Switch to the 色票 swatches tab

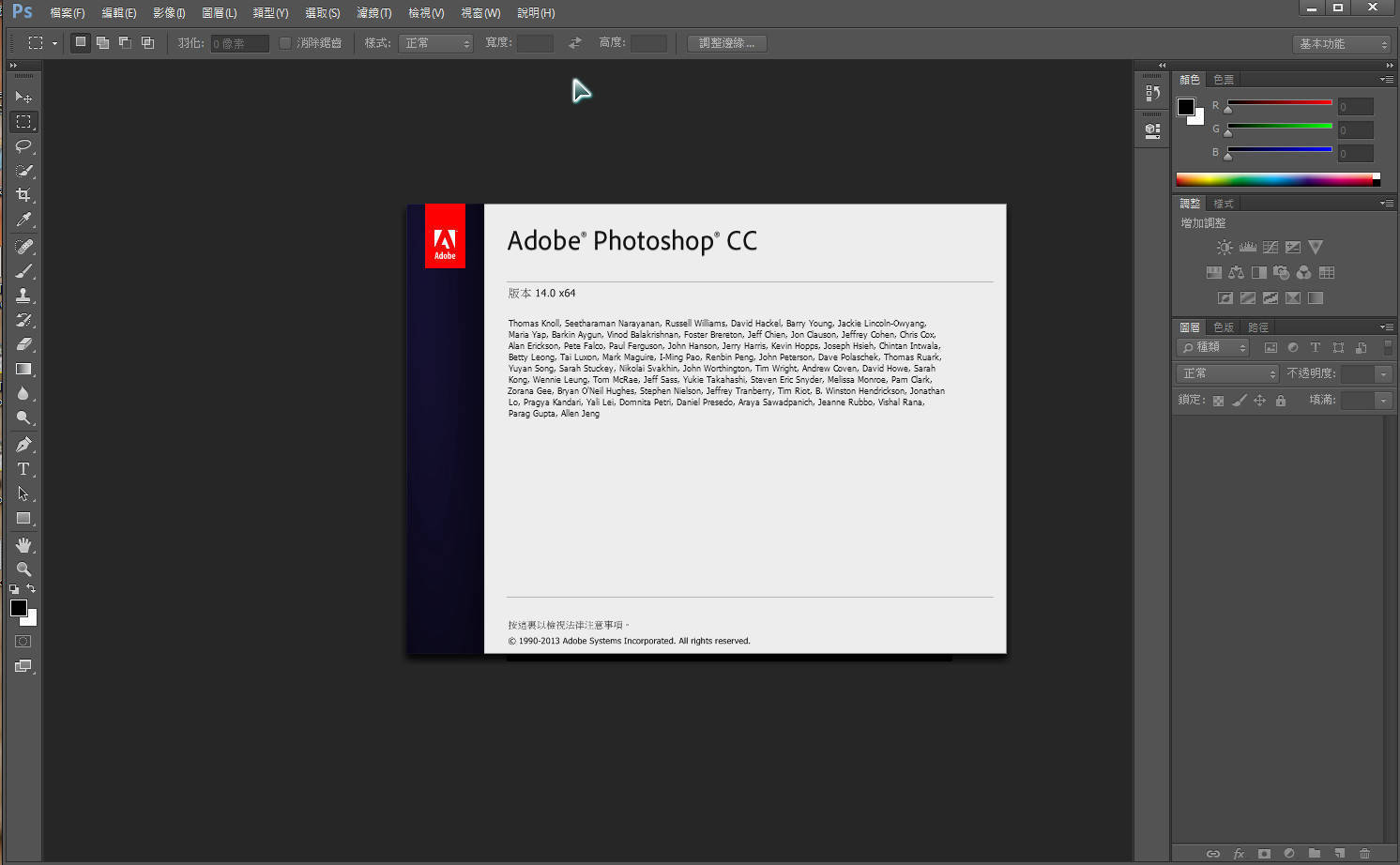click(x=1224, y=80)
